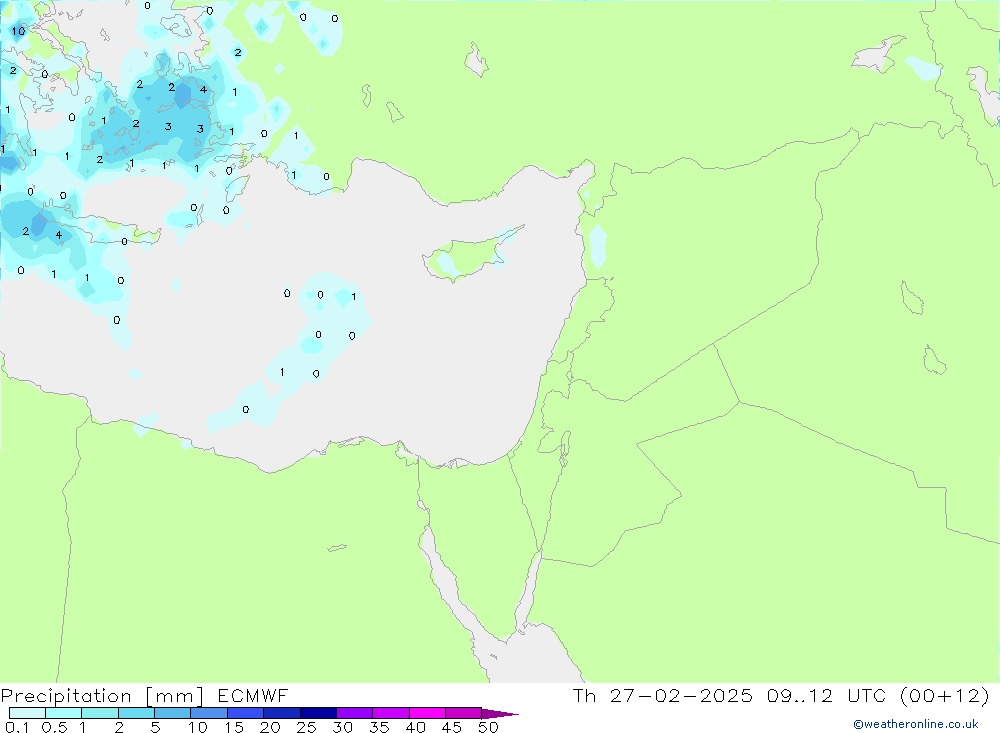Click the "0.5" legend scale label

54,727
